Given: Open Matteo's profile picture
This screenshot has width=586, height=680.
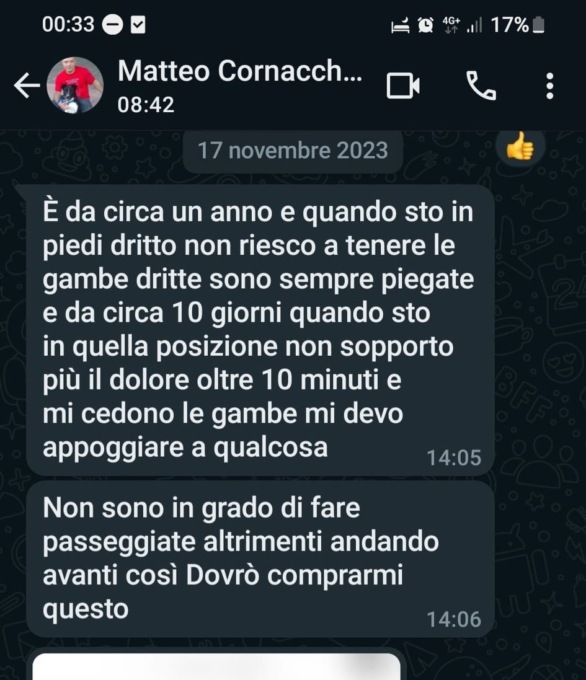Looking at the screenshot, I should coord(75,85).
